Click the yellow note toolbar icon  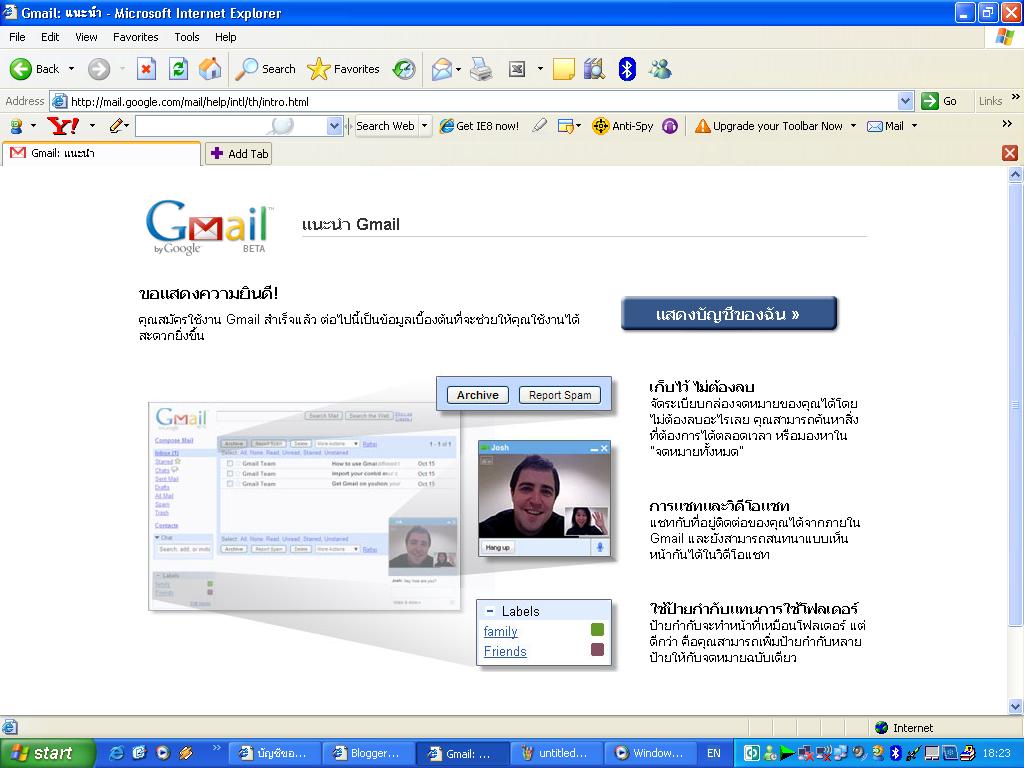click(564, 69)
